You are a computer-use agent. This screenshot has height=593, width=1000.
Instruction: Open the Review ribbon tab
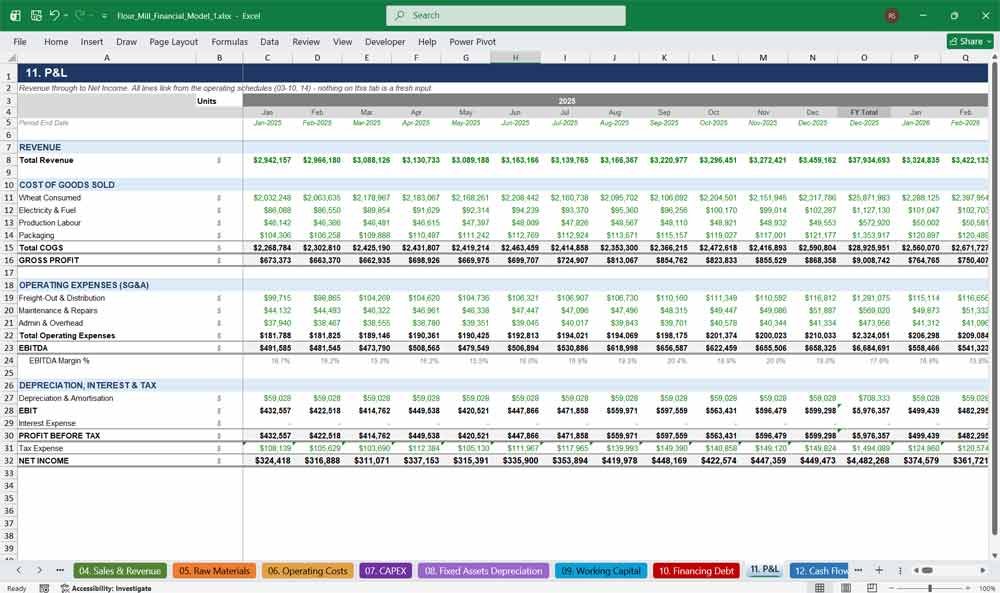306,41
